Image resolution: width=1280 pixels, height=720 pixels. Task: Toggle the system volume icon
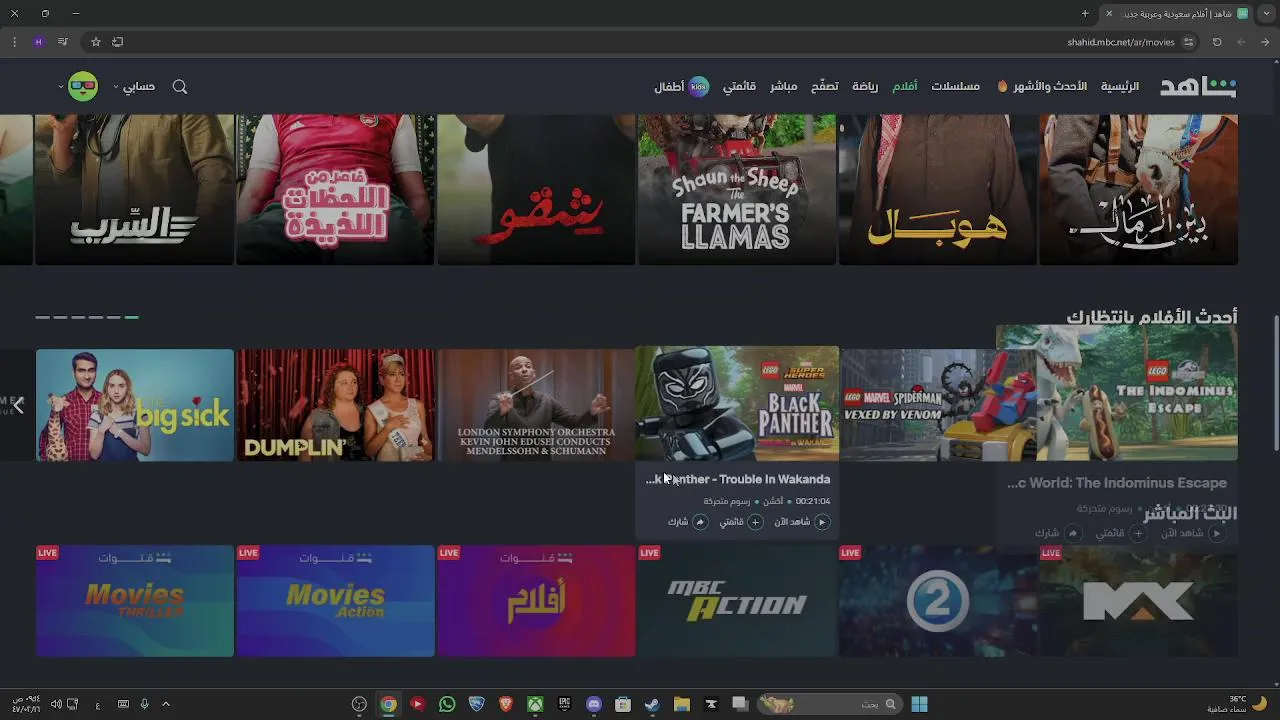(56, 704)
